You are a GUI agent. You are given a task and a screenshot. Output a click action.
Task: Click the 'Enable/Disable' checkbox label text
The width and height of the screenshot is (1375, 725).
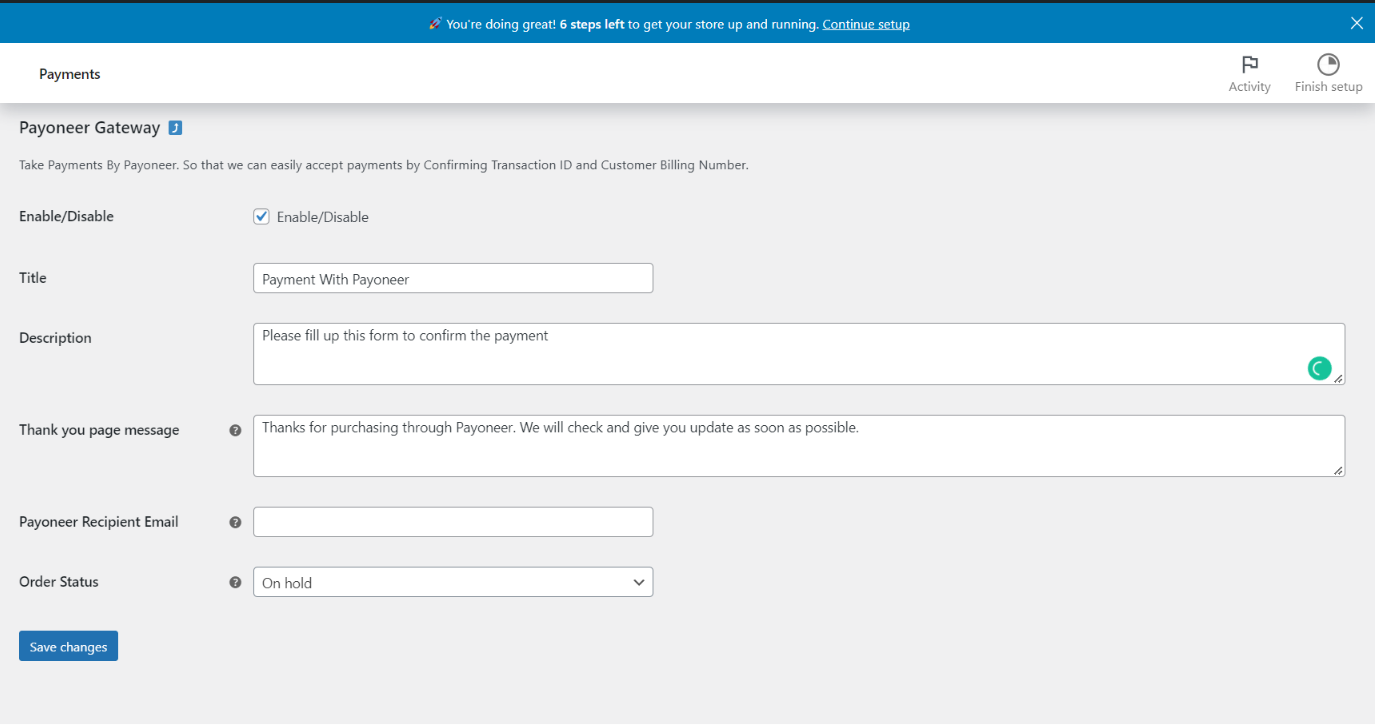pyautogui.click(x=323, y=217)
